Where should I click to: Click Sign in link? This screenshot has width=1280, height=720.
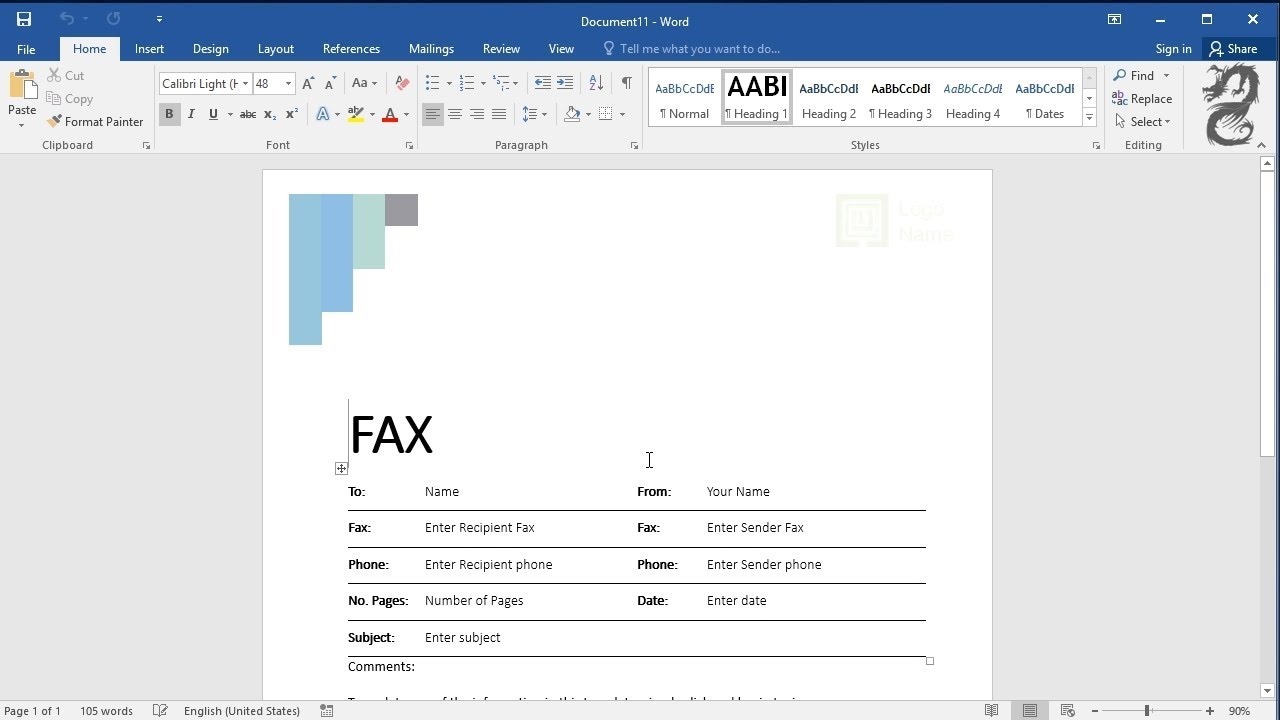[1173, 49]
